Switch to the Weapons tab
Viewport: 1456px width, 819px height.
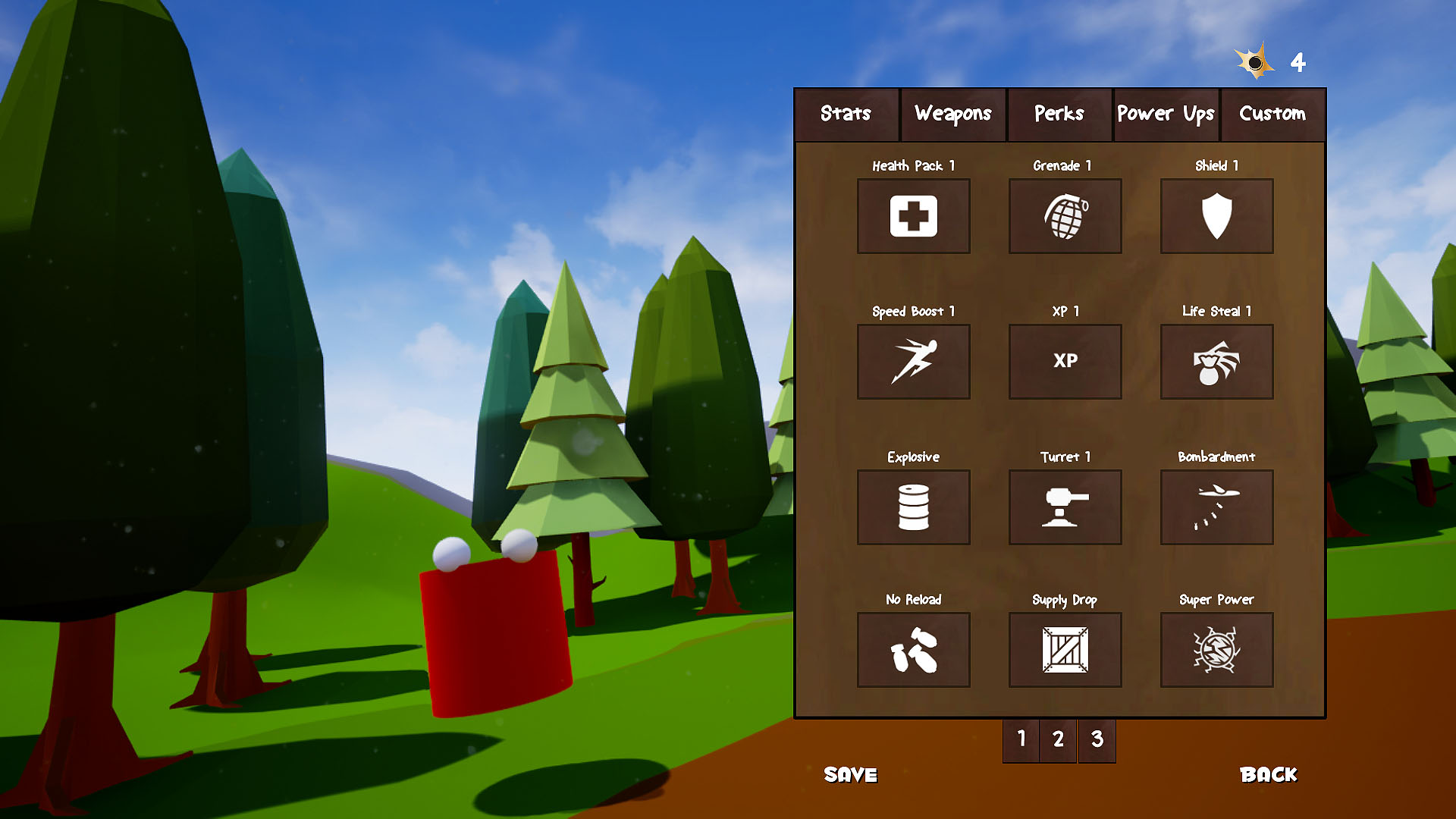coord(952,115)
